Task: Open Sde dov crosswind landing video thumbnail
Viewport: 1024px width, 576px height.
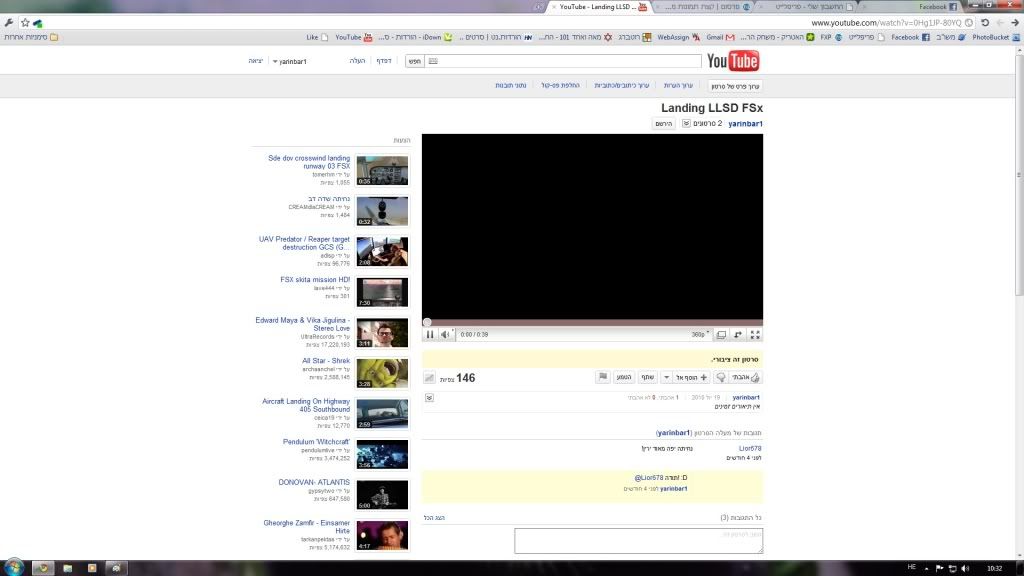Action: pyautogui.click(x=382, y=170)
